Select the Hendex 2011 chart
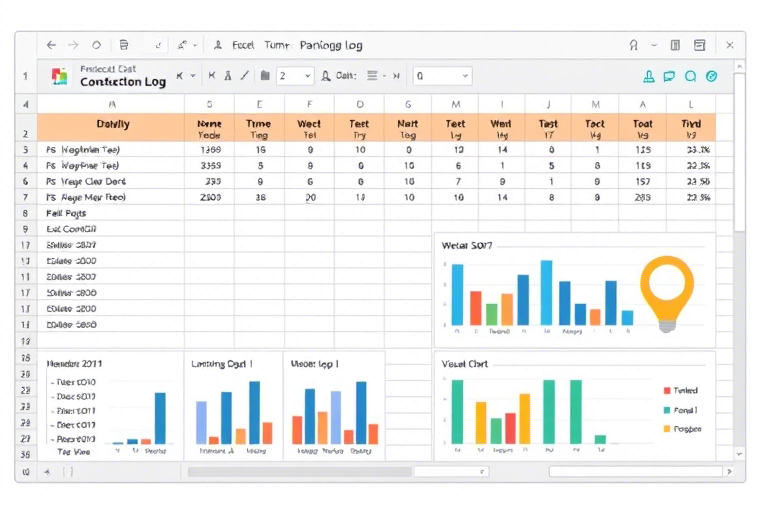The image size is (768, 512). (111, 406)
